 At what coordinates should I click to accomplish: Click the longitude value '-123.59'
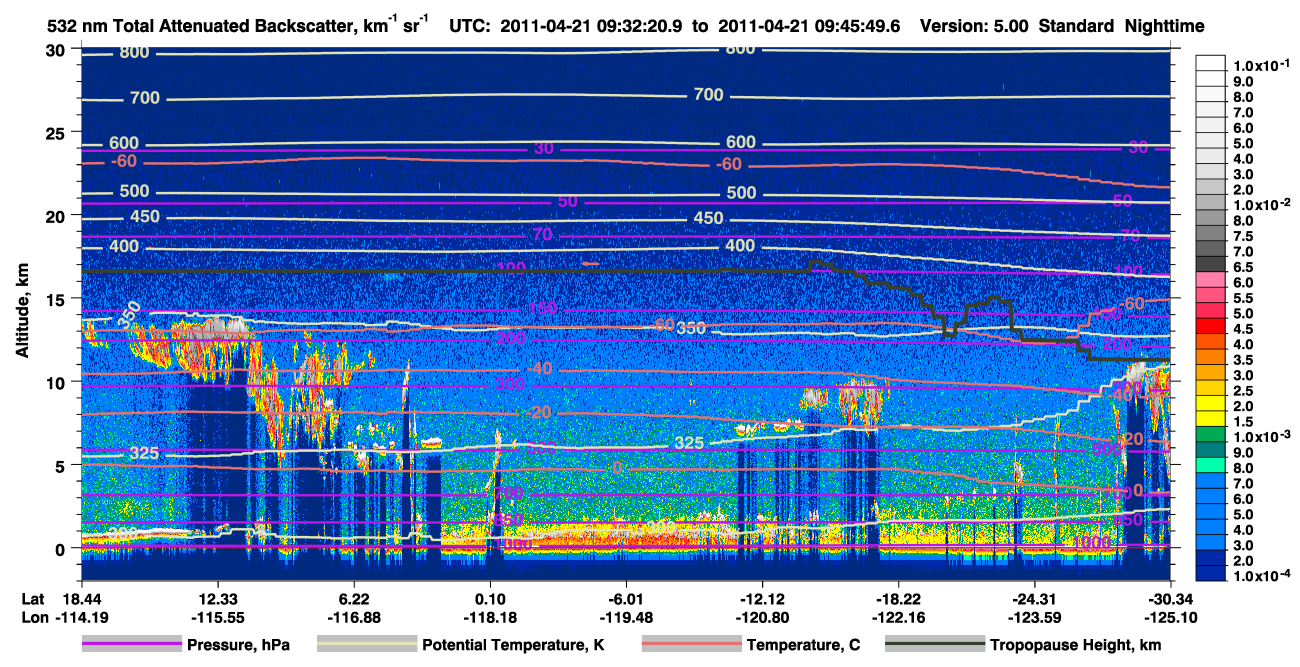pos(1034,616)
